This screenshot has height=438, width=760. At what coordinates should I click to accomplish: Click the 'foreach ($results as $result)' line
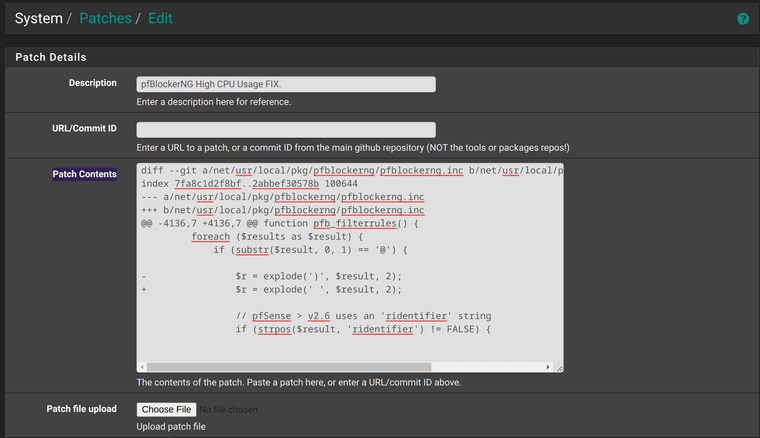pos(277,236)
